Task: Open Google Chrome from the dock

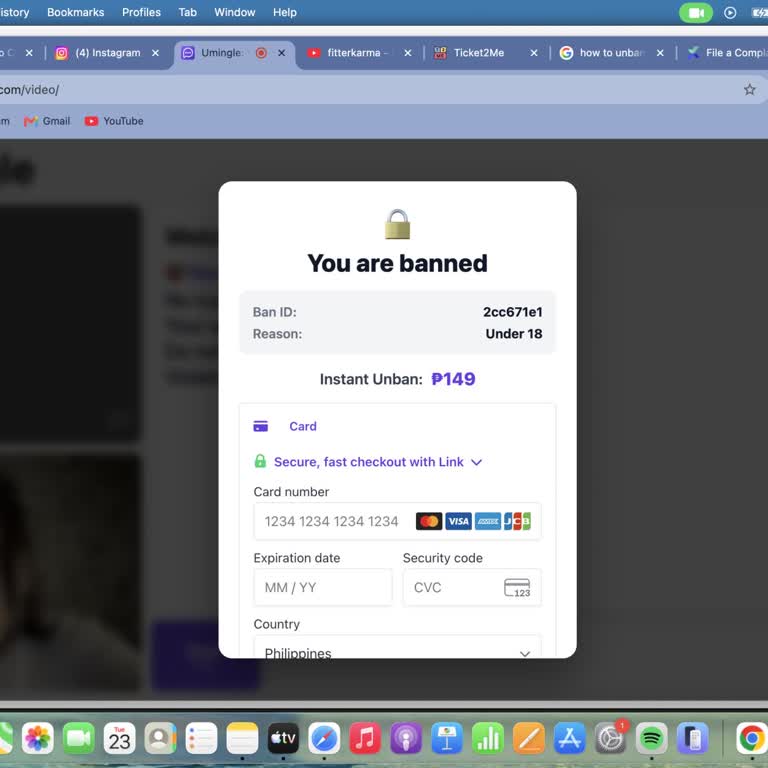Action: tap(752, 738)
